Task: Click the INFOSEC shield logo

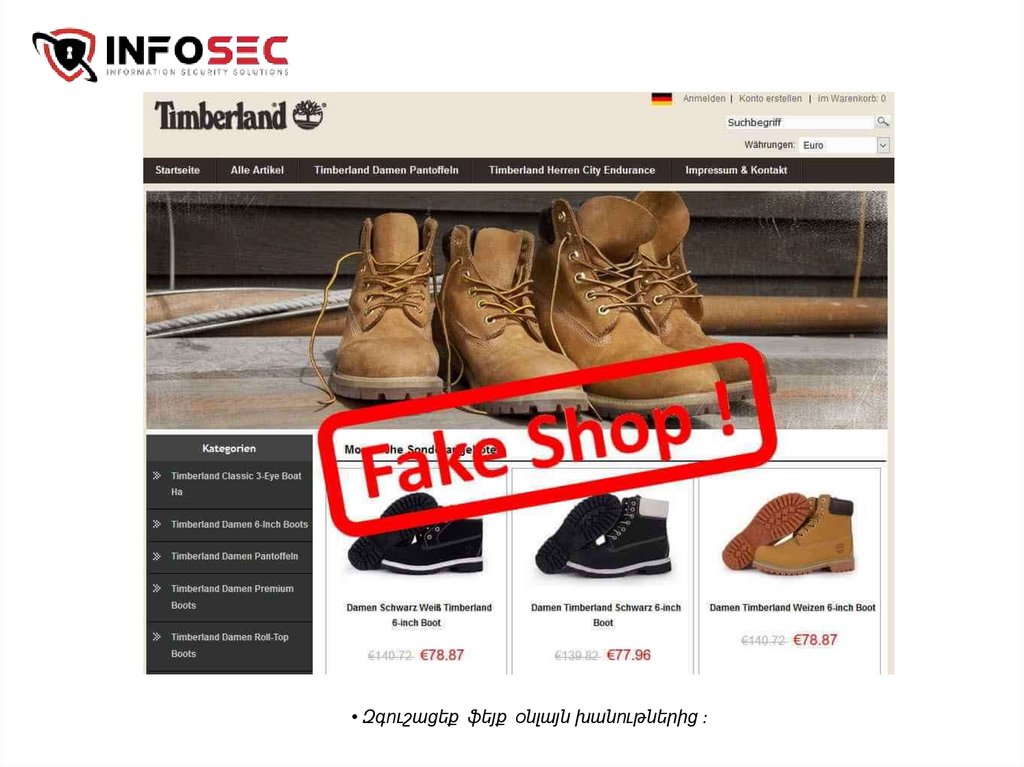Action: pos(65,54)
